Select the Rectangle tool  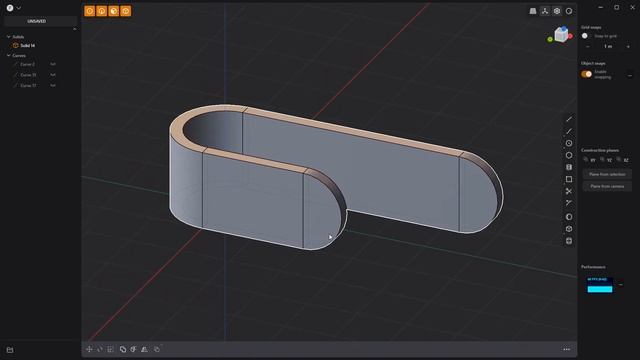569,179
